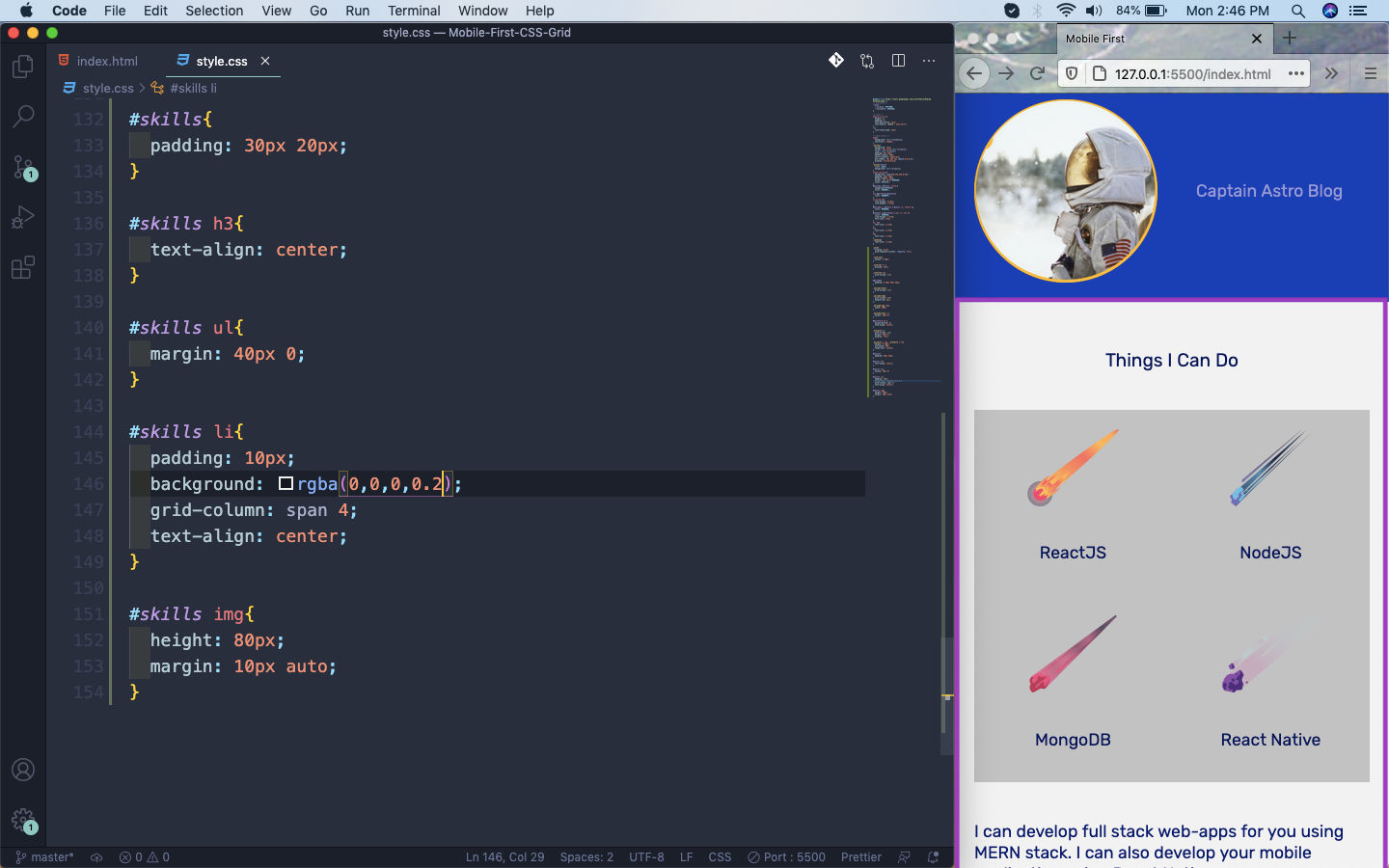Close the style.css editor tab

[265, 61]
